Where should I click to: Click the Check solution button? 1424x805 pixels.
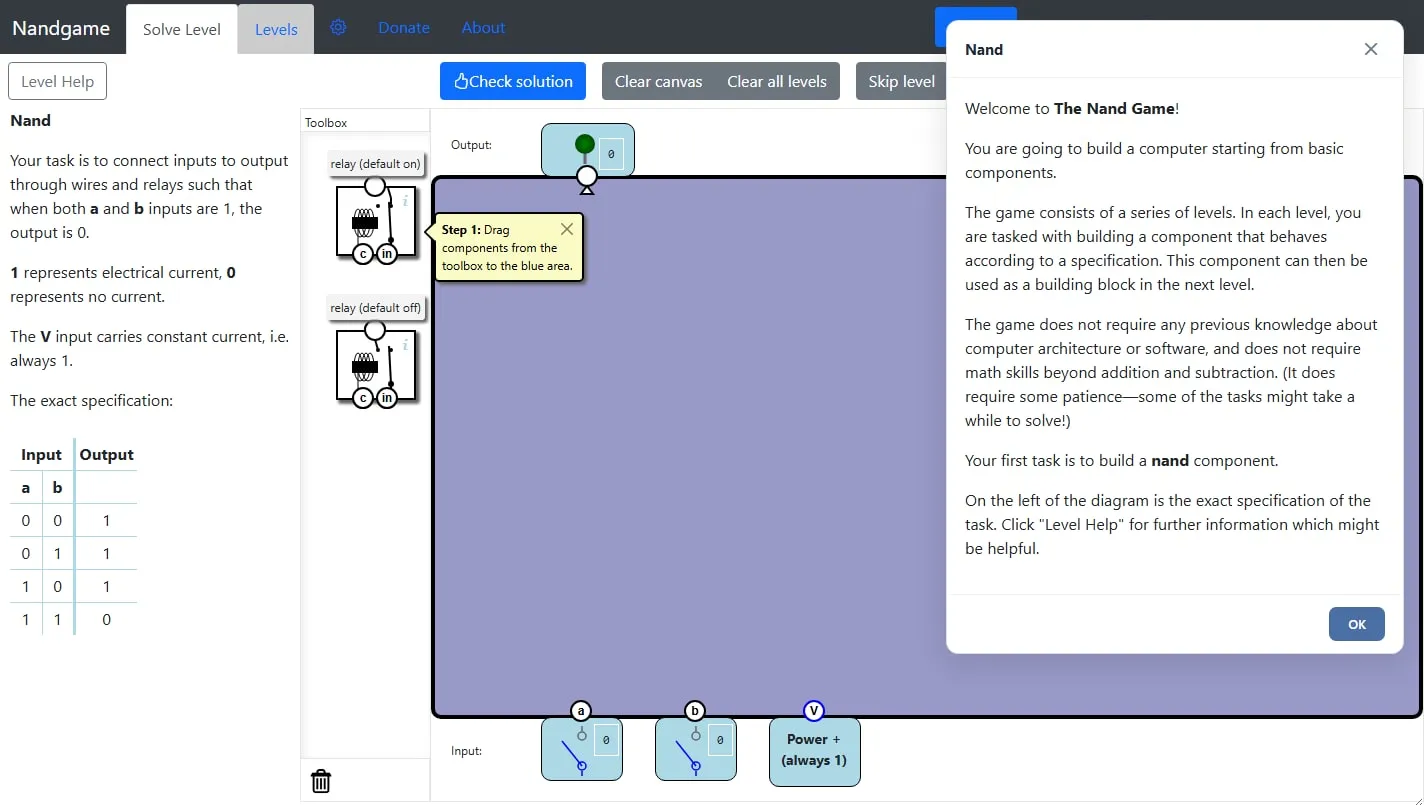pyautogui.click(x=513, y=81)
